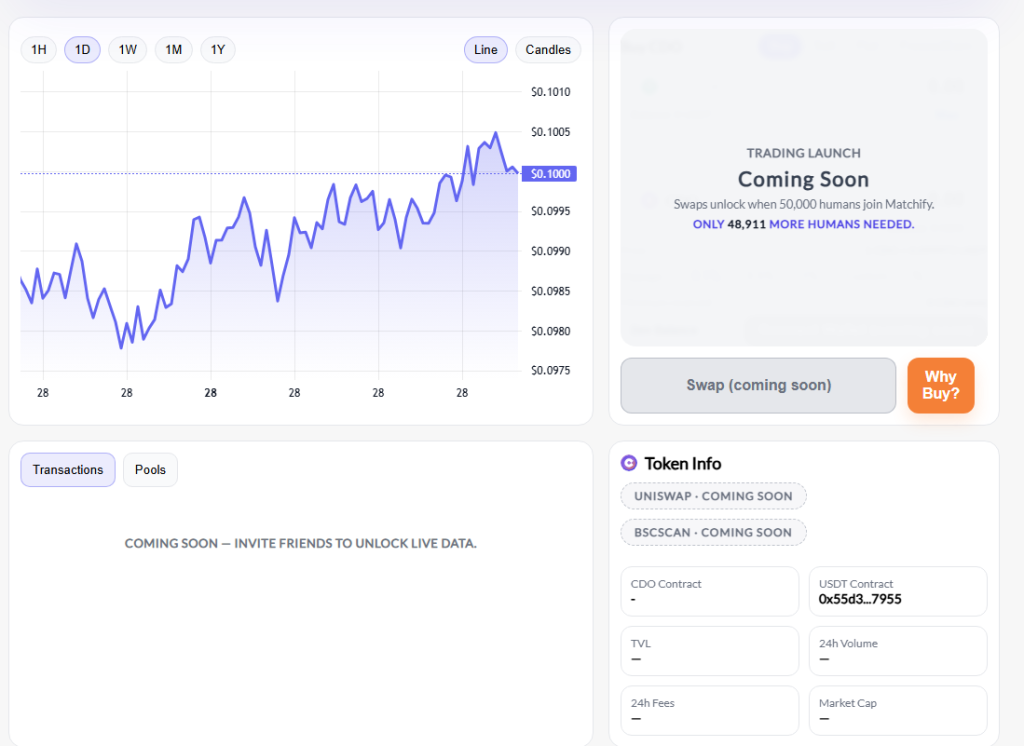Click the USDT Contract address 0x55d3...7955
The height and width of the screenshot is (746, 1024).
(x=860, y=600)
